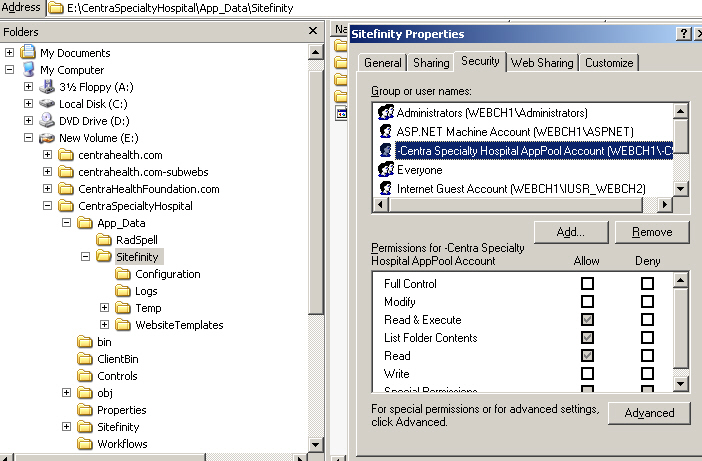This screenshot has width=702, height=461.
Task: Check Deny for Modify permission
Action: click(x=647, y=301)
